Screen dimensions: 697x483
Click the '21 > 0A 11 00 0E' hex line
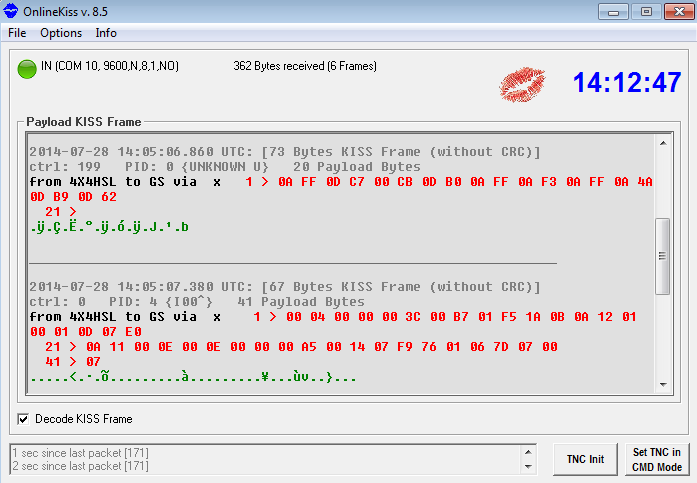click(x=301, y=347)
